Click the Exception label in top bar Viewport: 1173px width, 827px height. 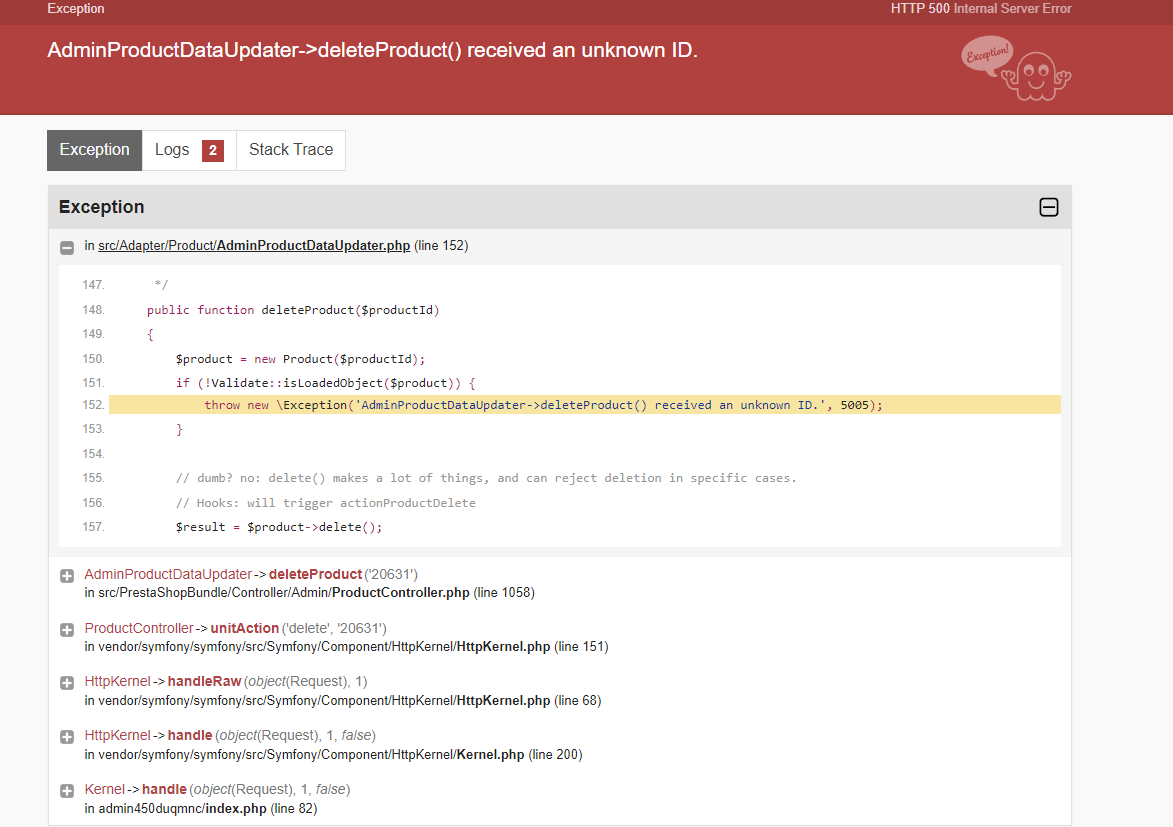tap(76, 8)
